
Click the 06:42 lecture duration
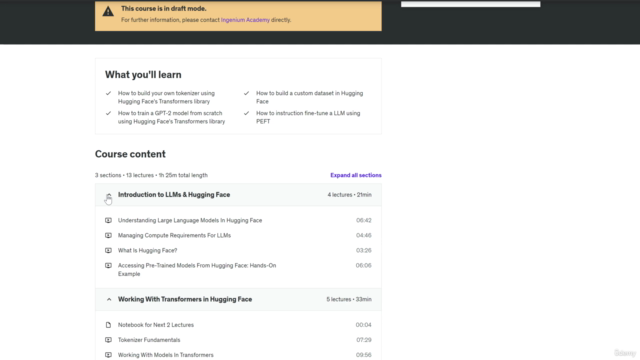[x=364, y=220]
